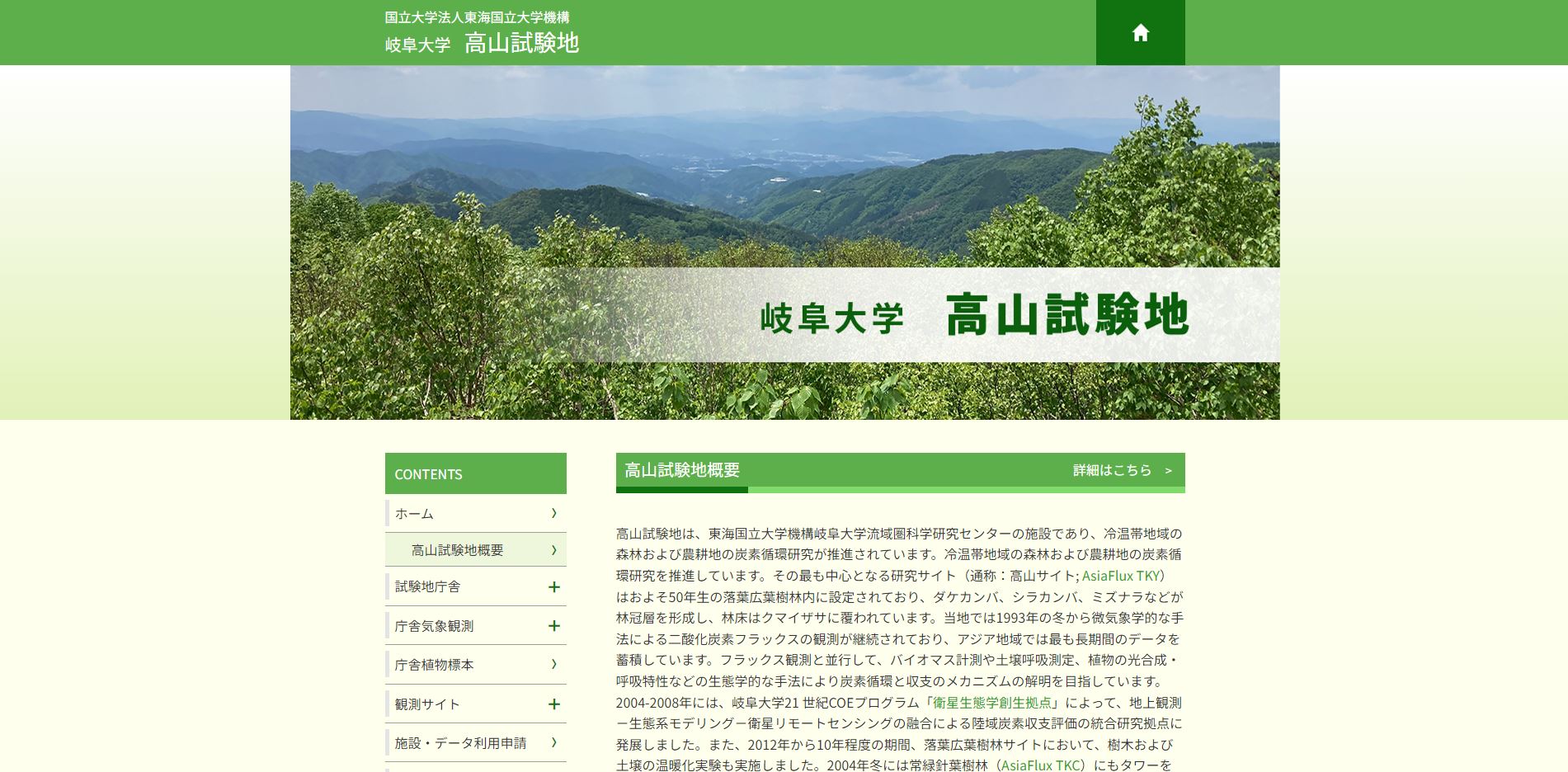Click the 詳細はこちら > link

[1122, 470]
